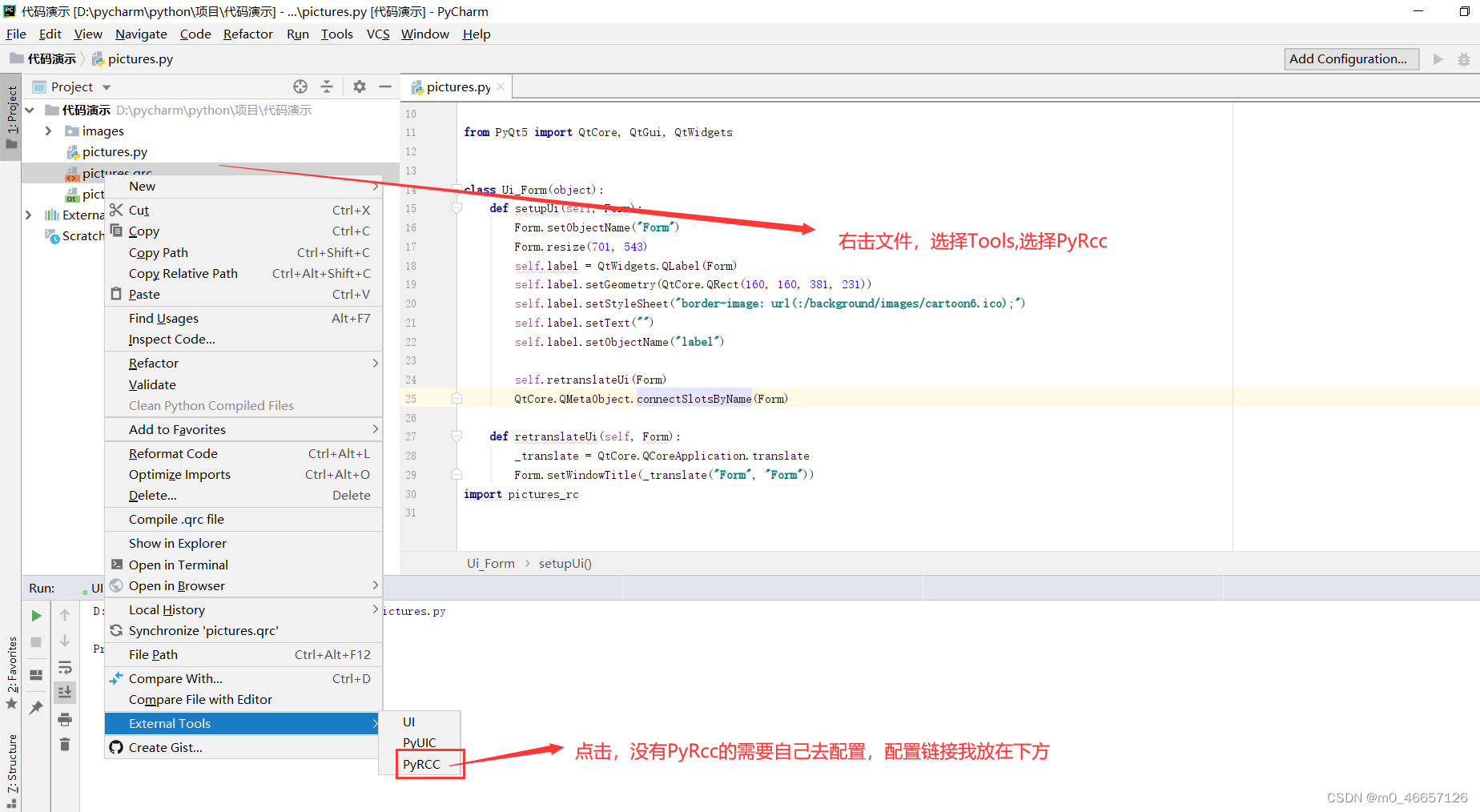Click the print icon in Run panel
1480x812 pixels.
click(65, 719)
